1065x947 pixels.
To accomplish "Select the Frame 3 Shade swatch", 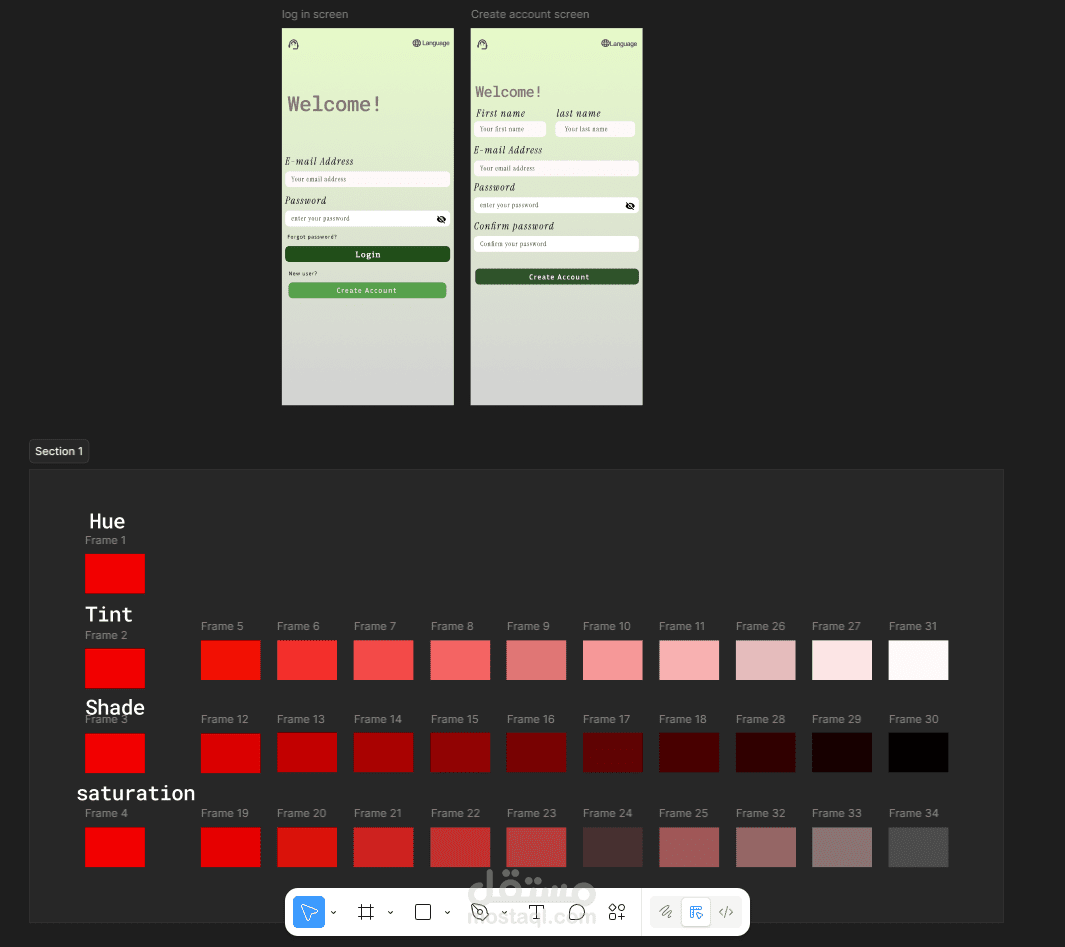I will (115, 753).
